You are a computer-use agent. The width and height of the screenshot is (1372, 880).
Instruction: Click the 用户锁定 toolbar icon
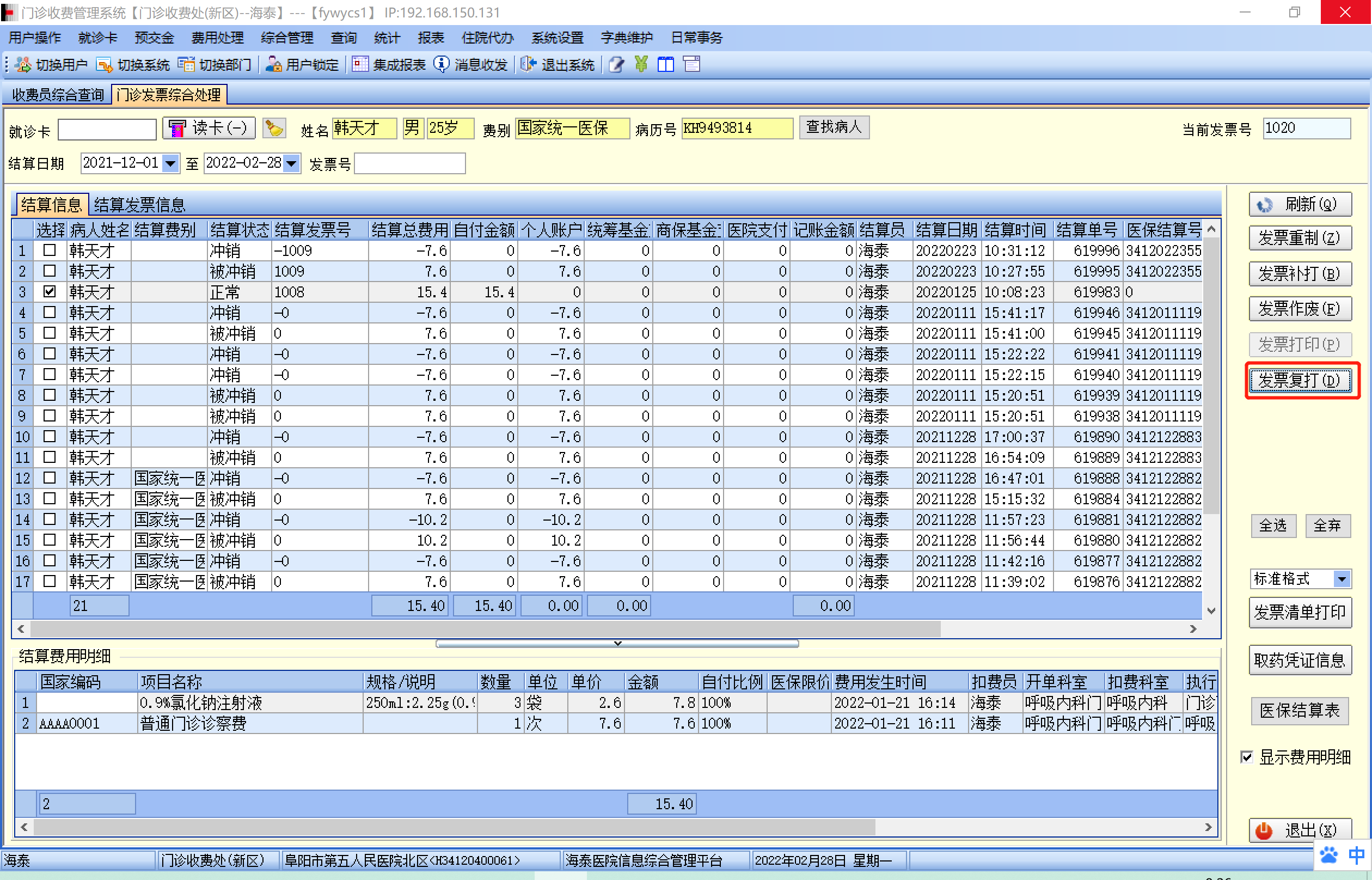click(x=274, y=64)
